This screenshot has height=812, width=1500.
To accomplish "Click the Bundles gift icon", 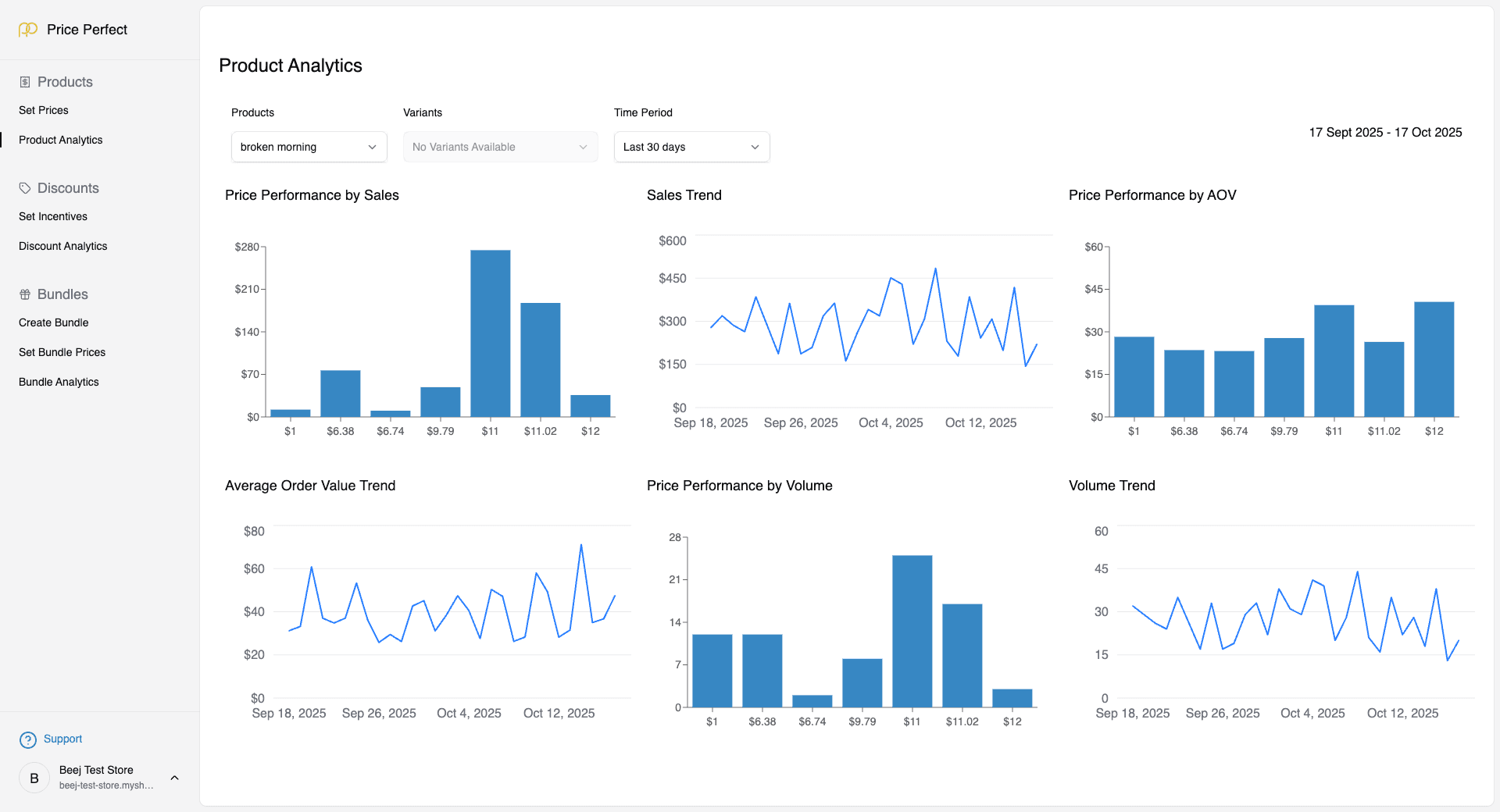I will coord(24,294).
